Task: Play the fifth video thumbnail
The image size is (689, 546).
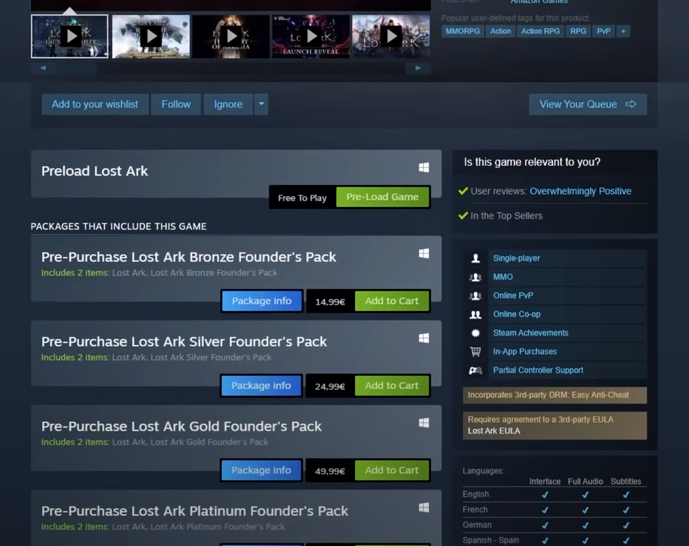Action: [x=391, y=36]
